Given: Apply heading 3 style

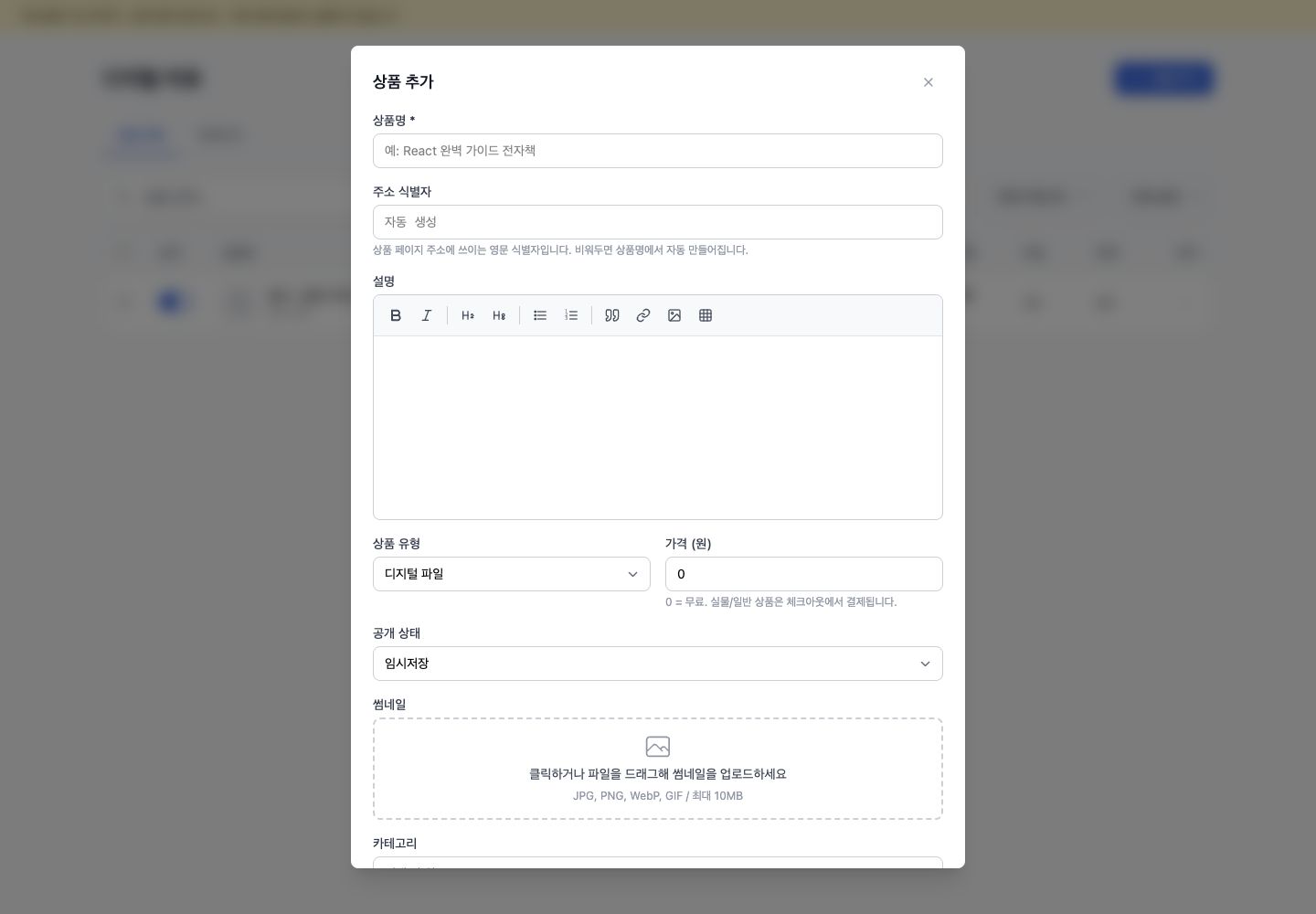Looking at the screenshot, I should point(499,315).
